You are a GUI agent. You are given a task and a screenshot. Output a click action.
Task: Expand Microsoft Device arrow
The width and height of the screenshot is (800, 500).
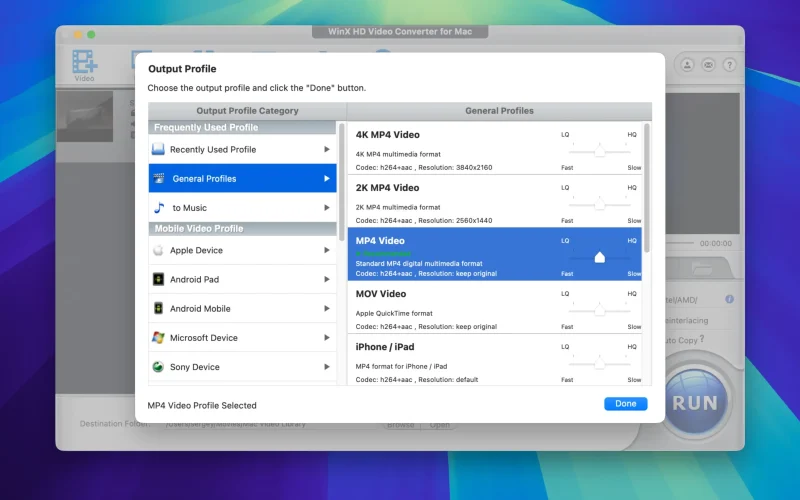327,337
